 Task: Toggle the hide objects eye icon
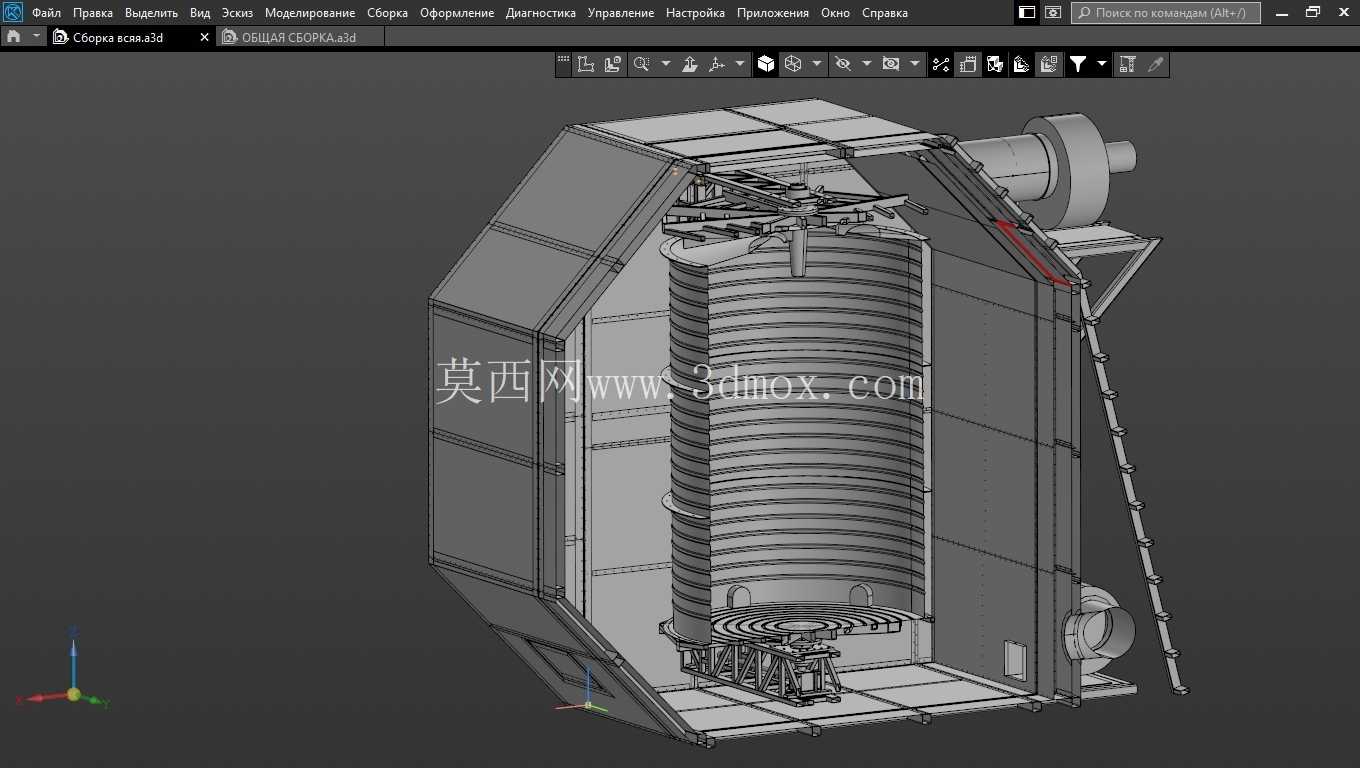coord(843,64)
